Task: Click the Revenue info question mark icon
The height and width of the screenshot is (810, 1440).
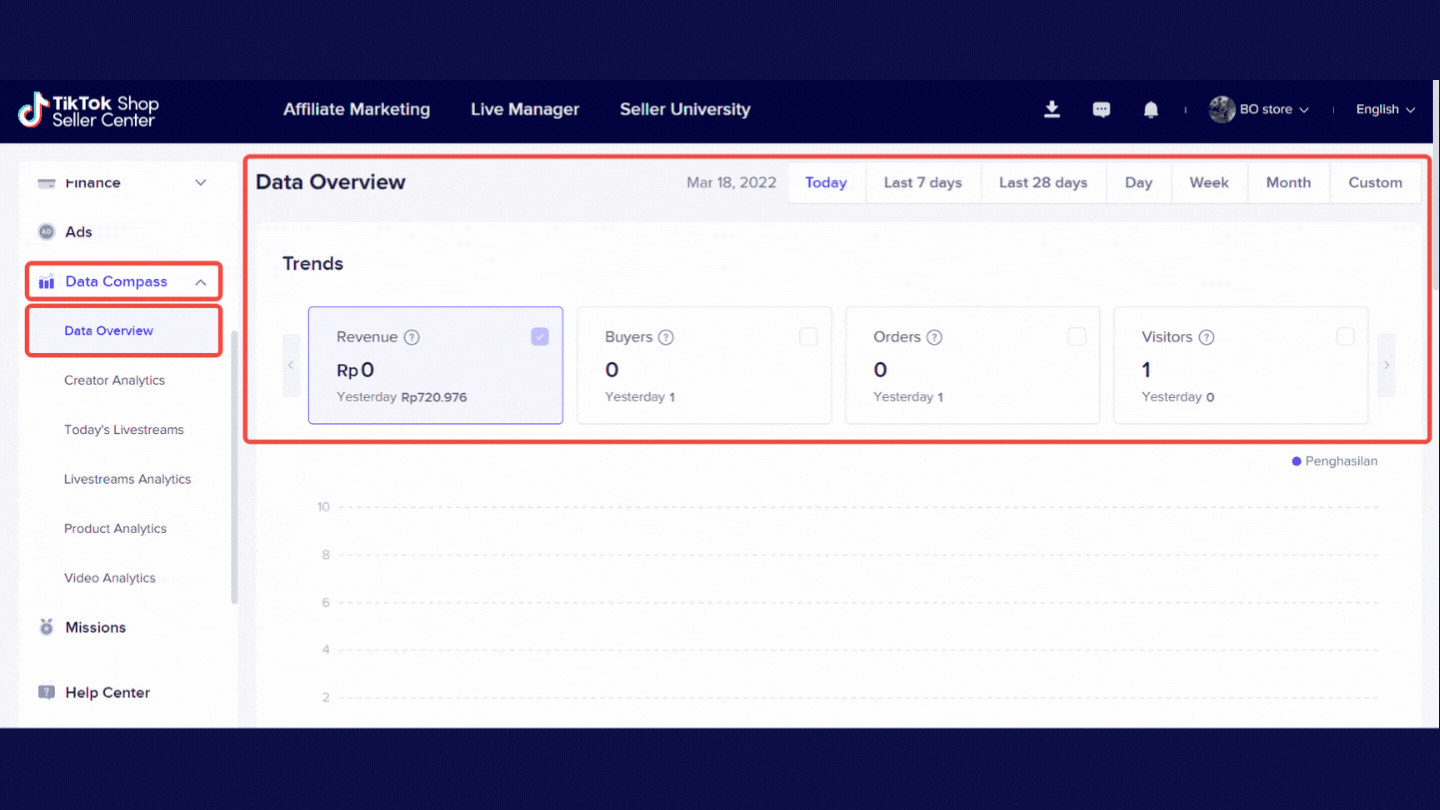Action: [x=411, y=338]
